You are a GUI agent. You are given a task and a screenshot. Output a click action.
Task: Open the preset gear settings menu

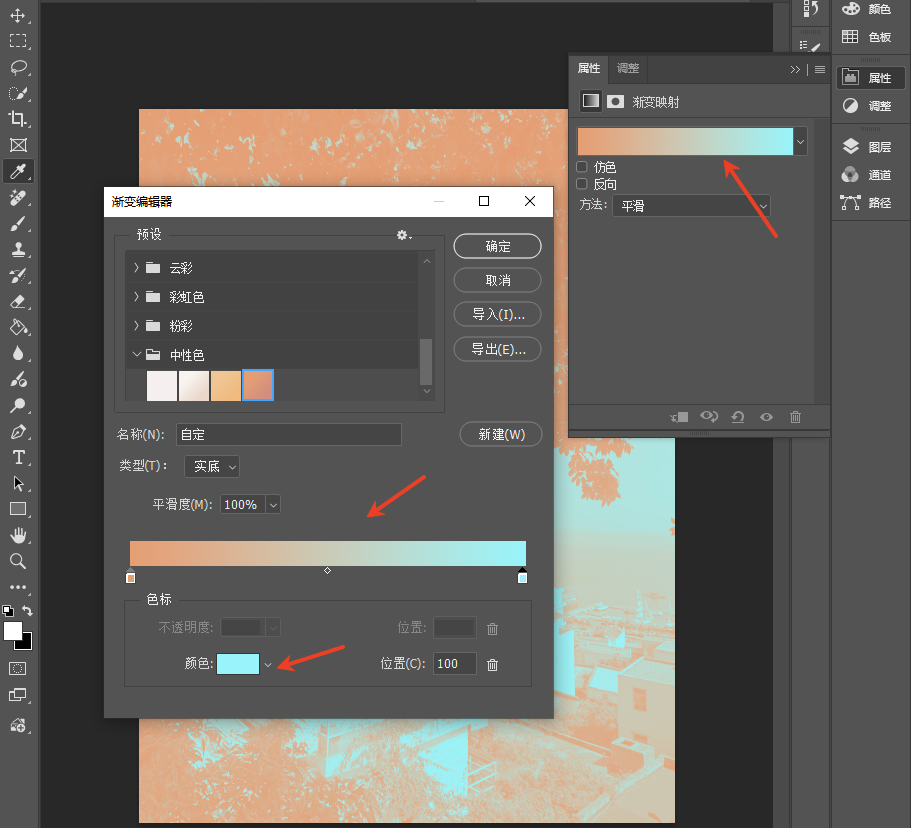point(403,235)
